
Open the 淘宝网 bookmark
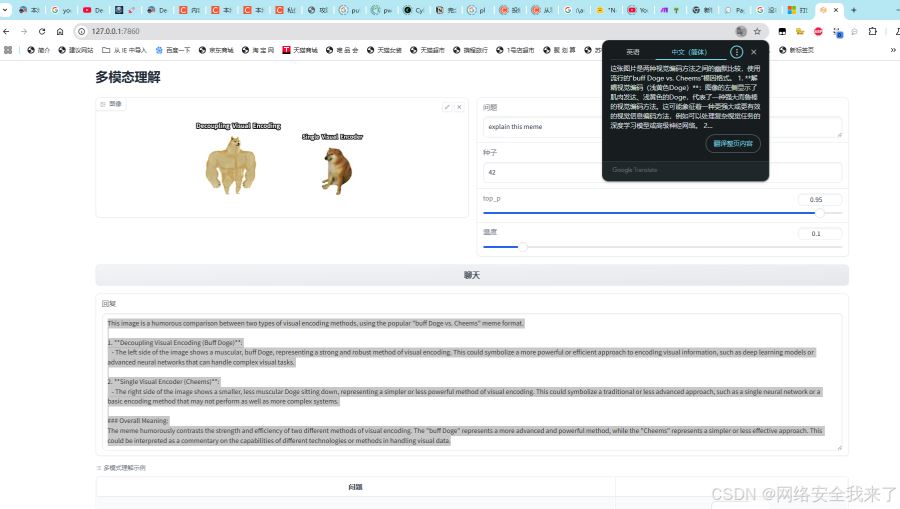pos(258,50)
